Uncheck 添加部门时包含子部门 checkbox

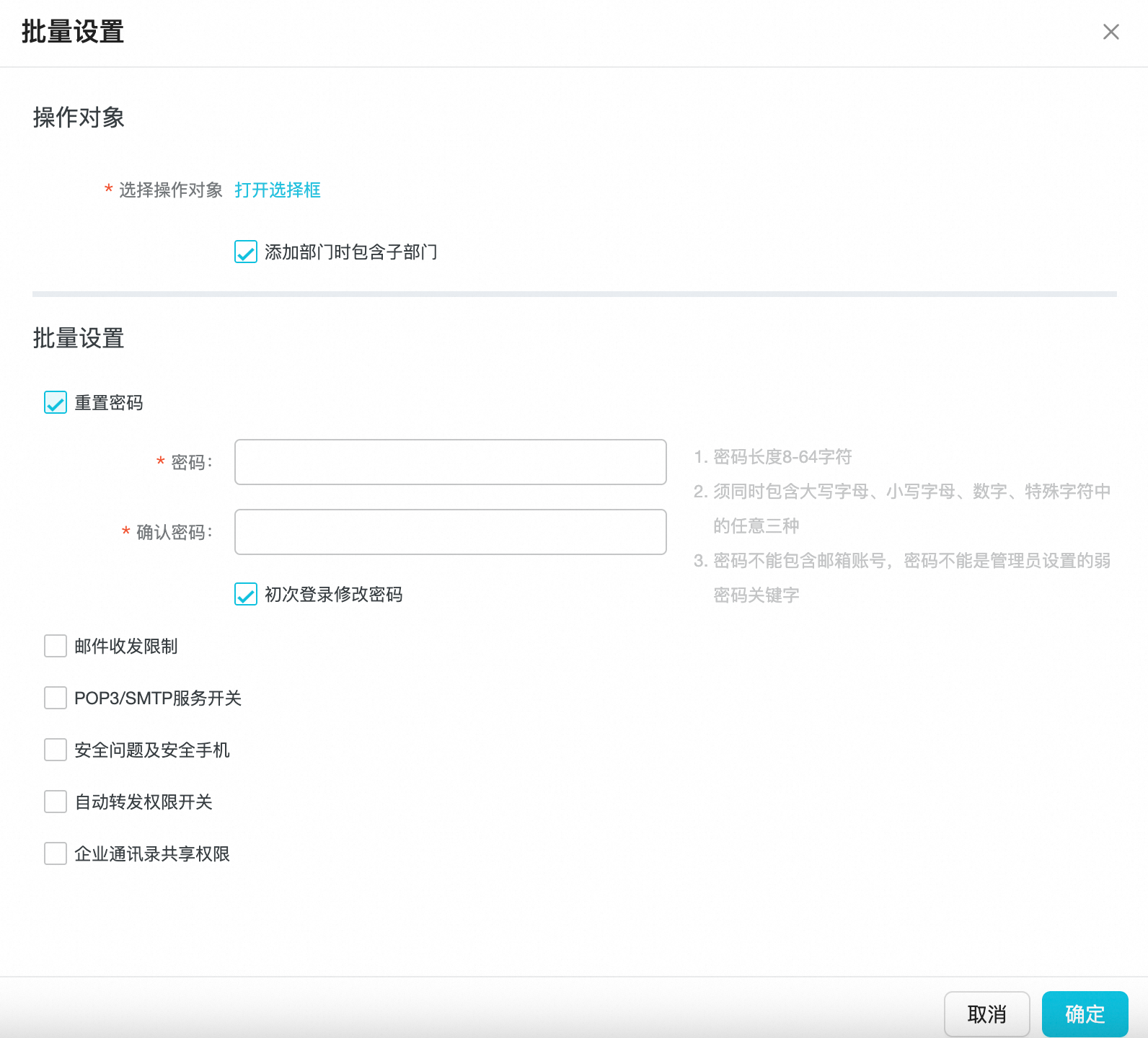(x=246, y=252)
